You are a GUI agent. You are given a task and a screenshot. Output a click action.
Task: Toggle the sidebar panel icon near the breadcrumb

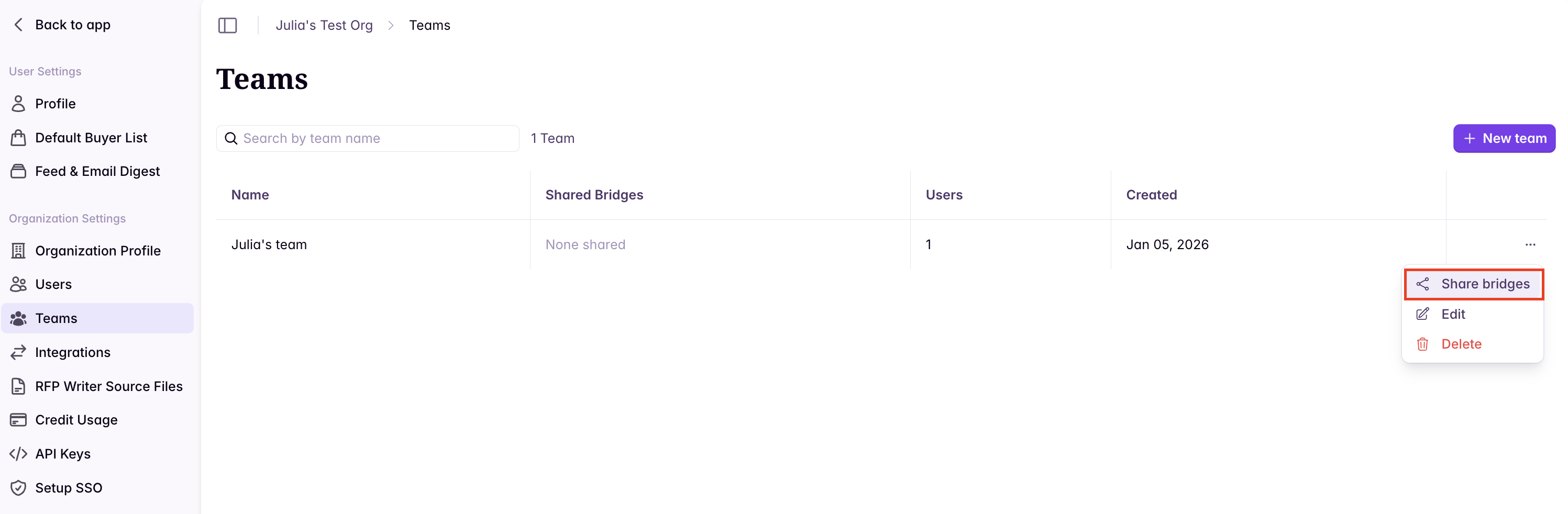pos(227,26)
